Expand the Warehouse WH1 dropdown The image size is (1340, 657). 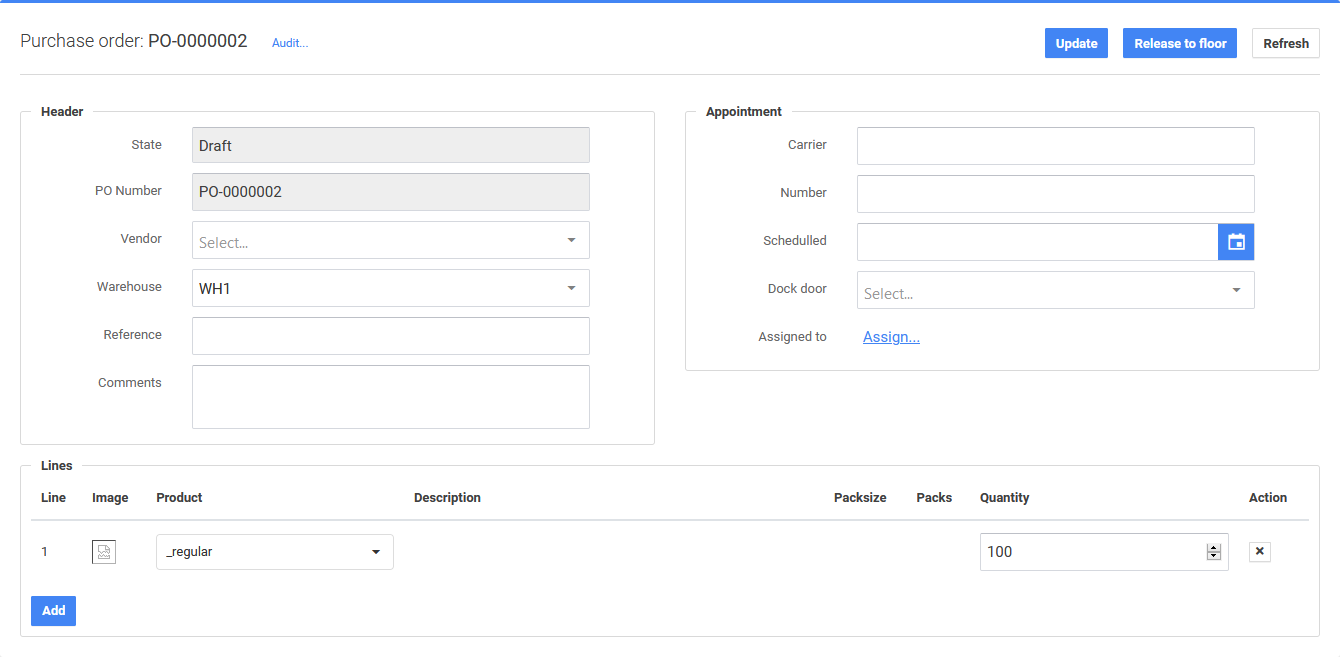(x=390, y=288)
